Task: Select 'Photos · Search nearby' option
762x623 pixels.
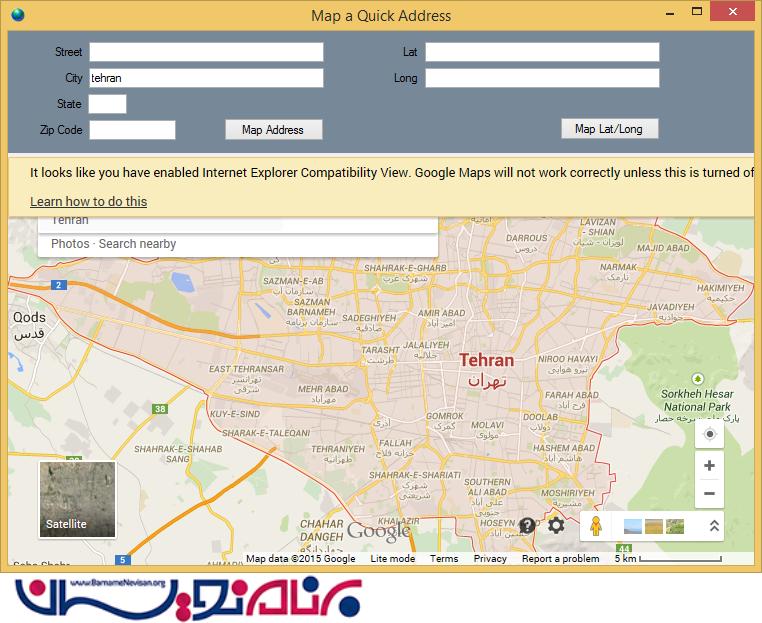Action: tap(113, 244)
